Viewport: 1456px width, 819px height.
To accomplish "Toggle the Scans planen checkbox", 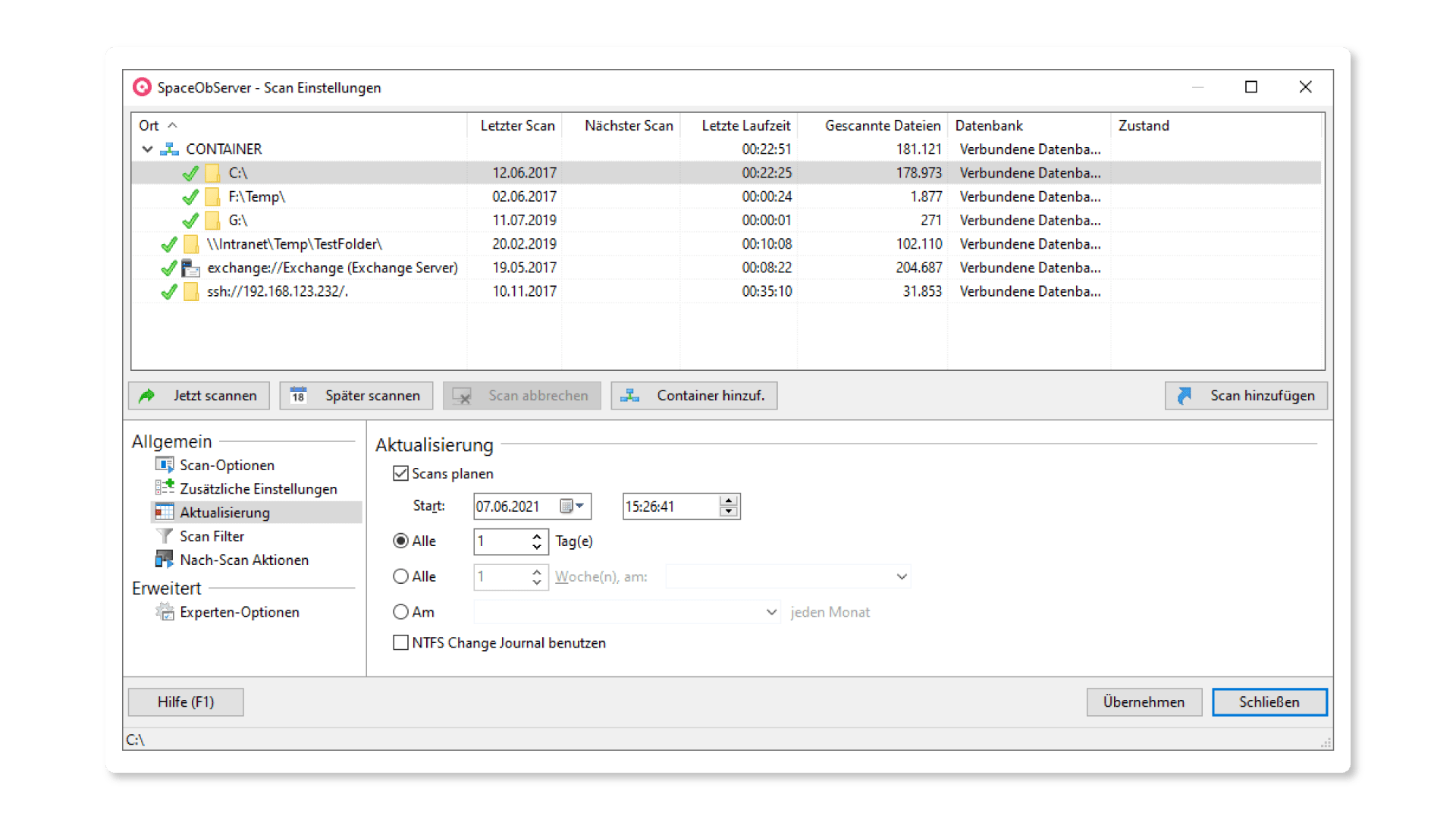I will tap(400, 473).
